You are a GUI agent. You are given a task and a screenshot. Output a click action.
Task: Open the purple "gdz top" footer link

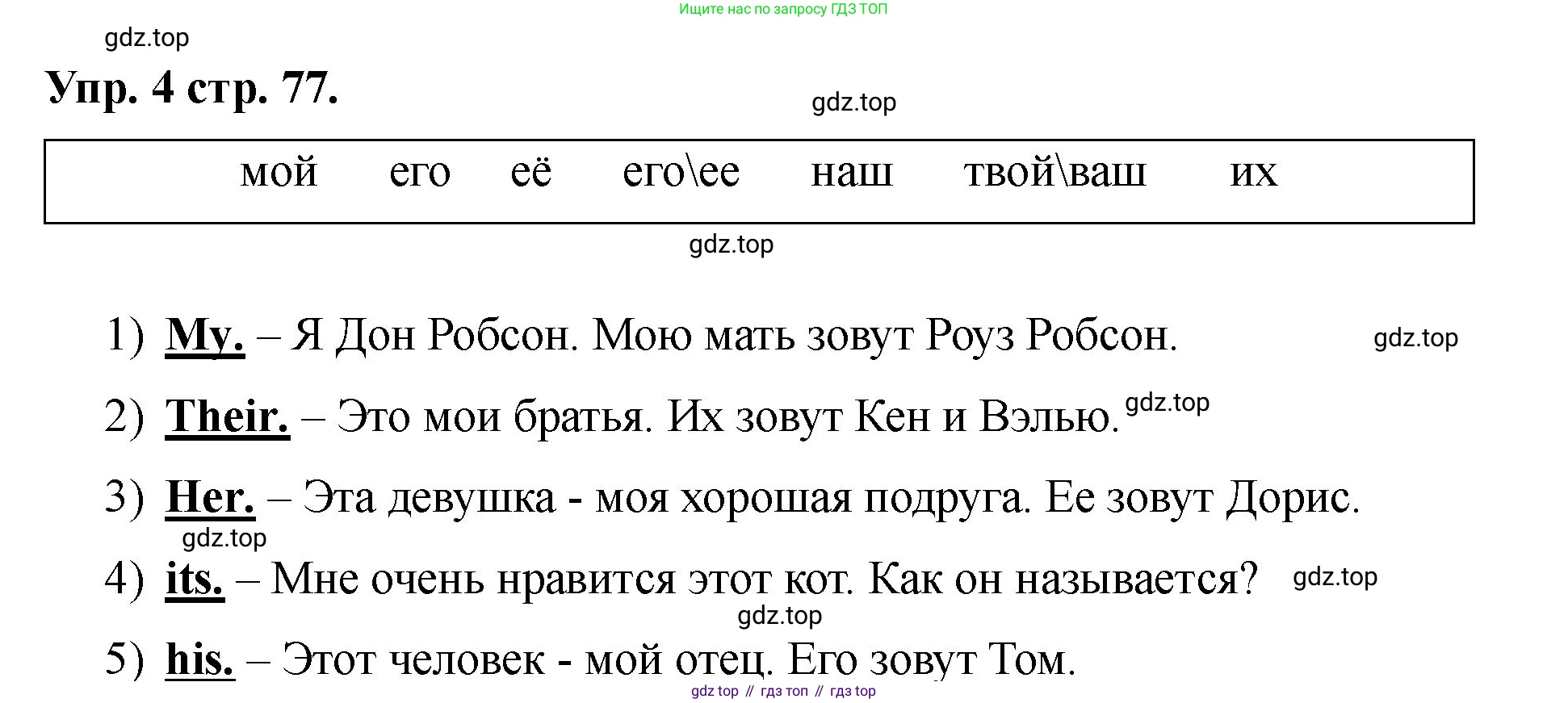(x=715, y=691)
